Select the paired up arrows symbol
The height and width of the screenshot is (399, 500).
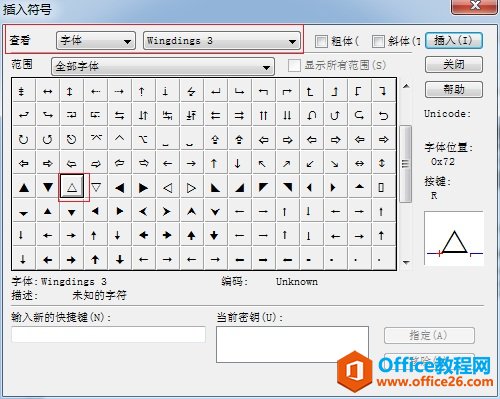click(x=263, y=115)
